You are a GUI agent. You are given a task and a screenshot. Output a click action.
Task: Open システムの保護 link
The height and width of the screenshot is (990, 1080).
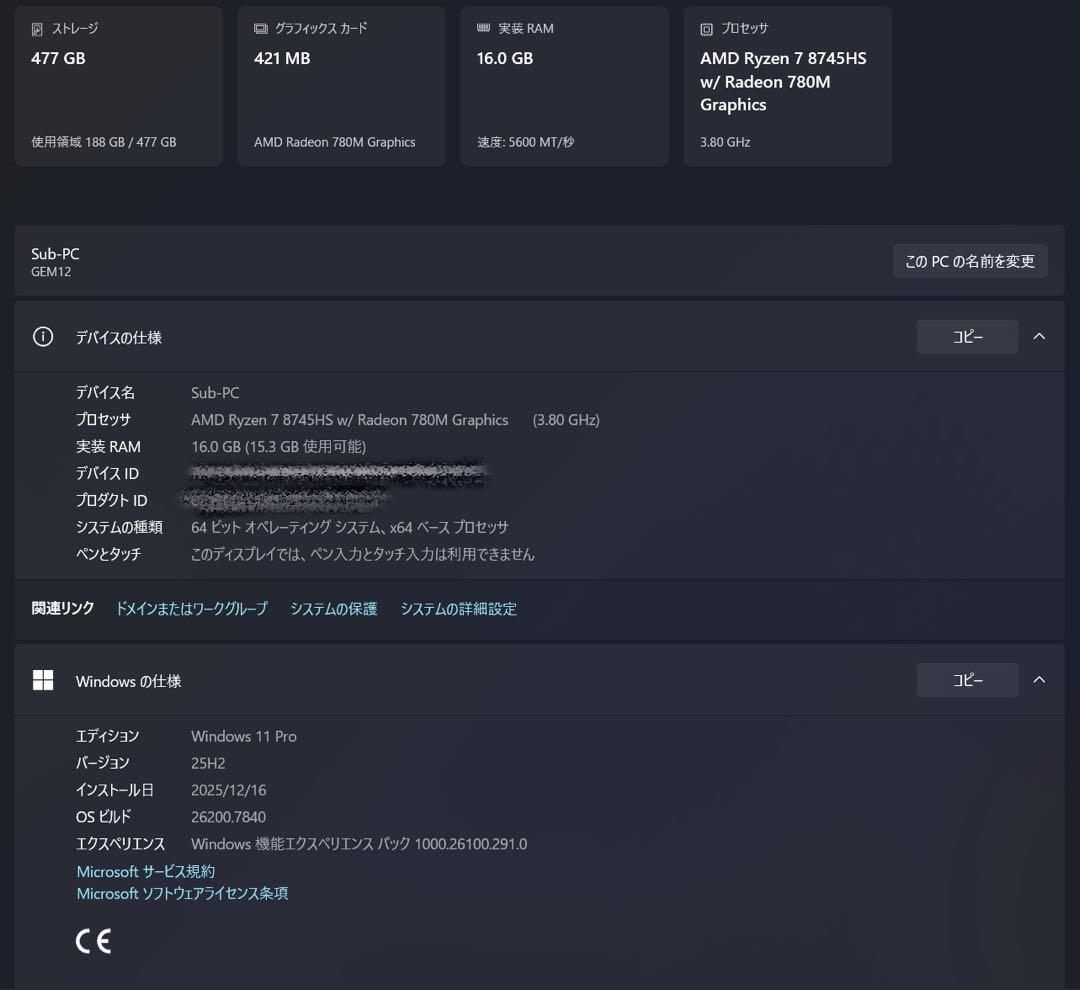click(x=333, y=608)
